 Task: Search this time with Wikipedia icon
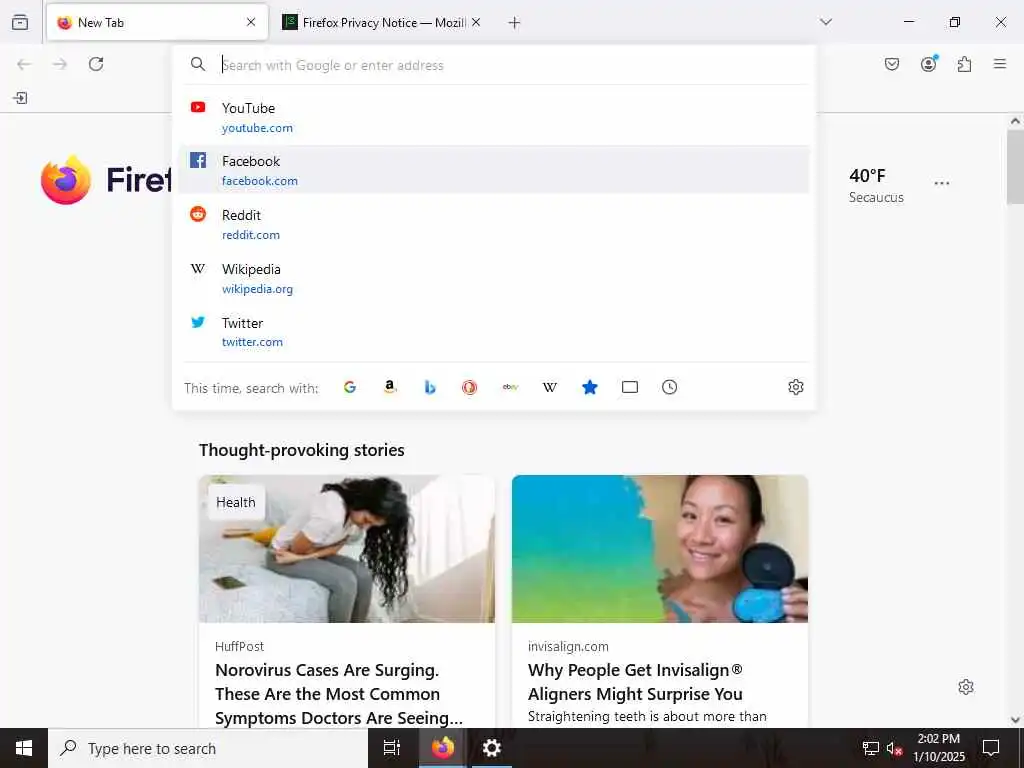click(550, 387)
